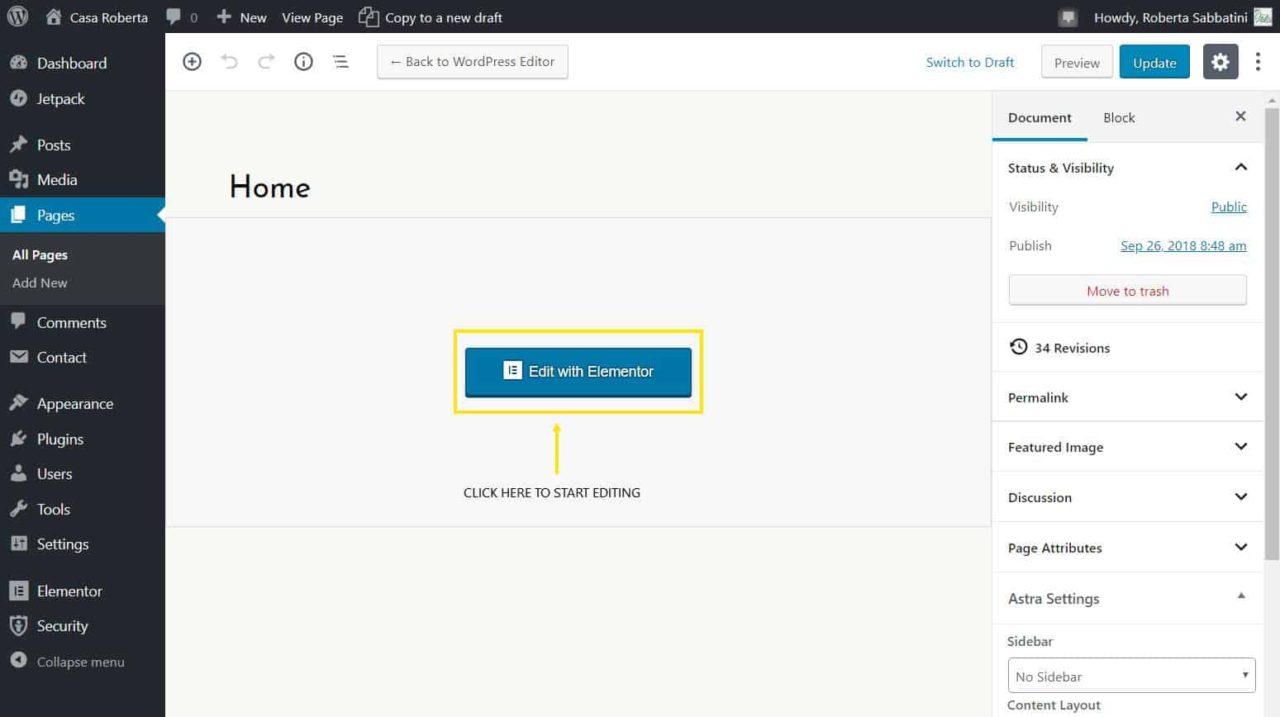Click the Update button
The image size is (1280, 717).
(1154, 61)
